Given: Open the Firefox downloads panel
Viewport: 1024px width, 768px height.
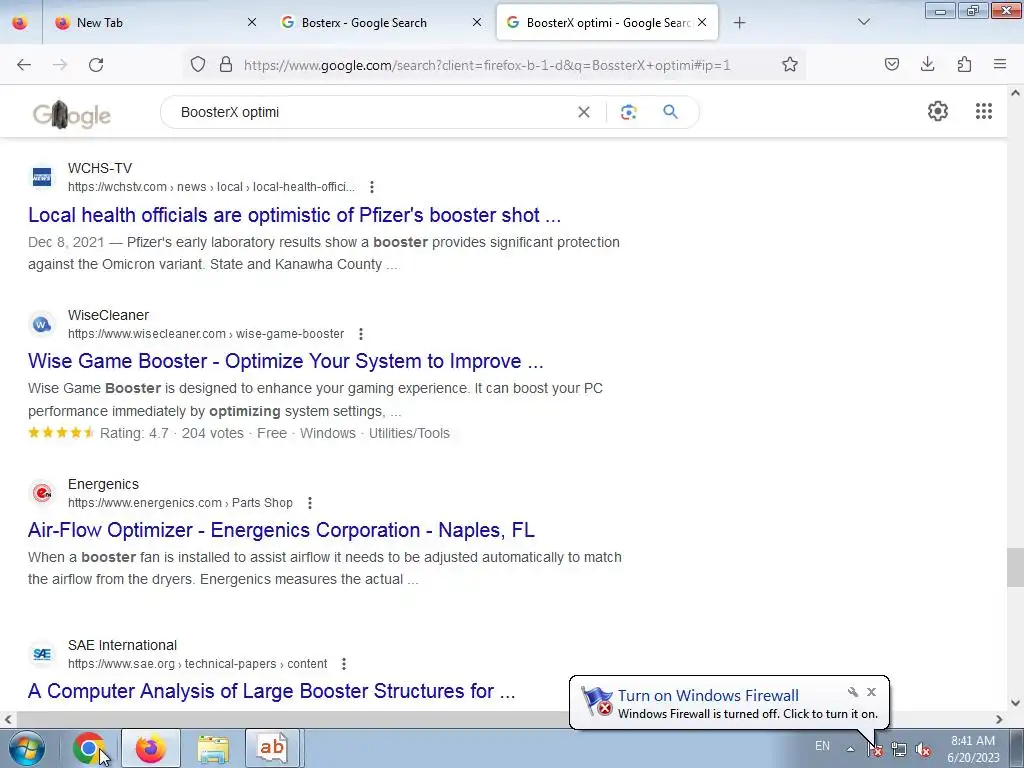Looking at the screenshot, I should click(x=927, y=65).
